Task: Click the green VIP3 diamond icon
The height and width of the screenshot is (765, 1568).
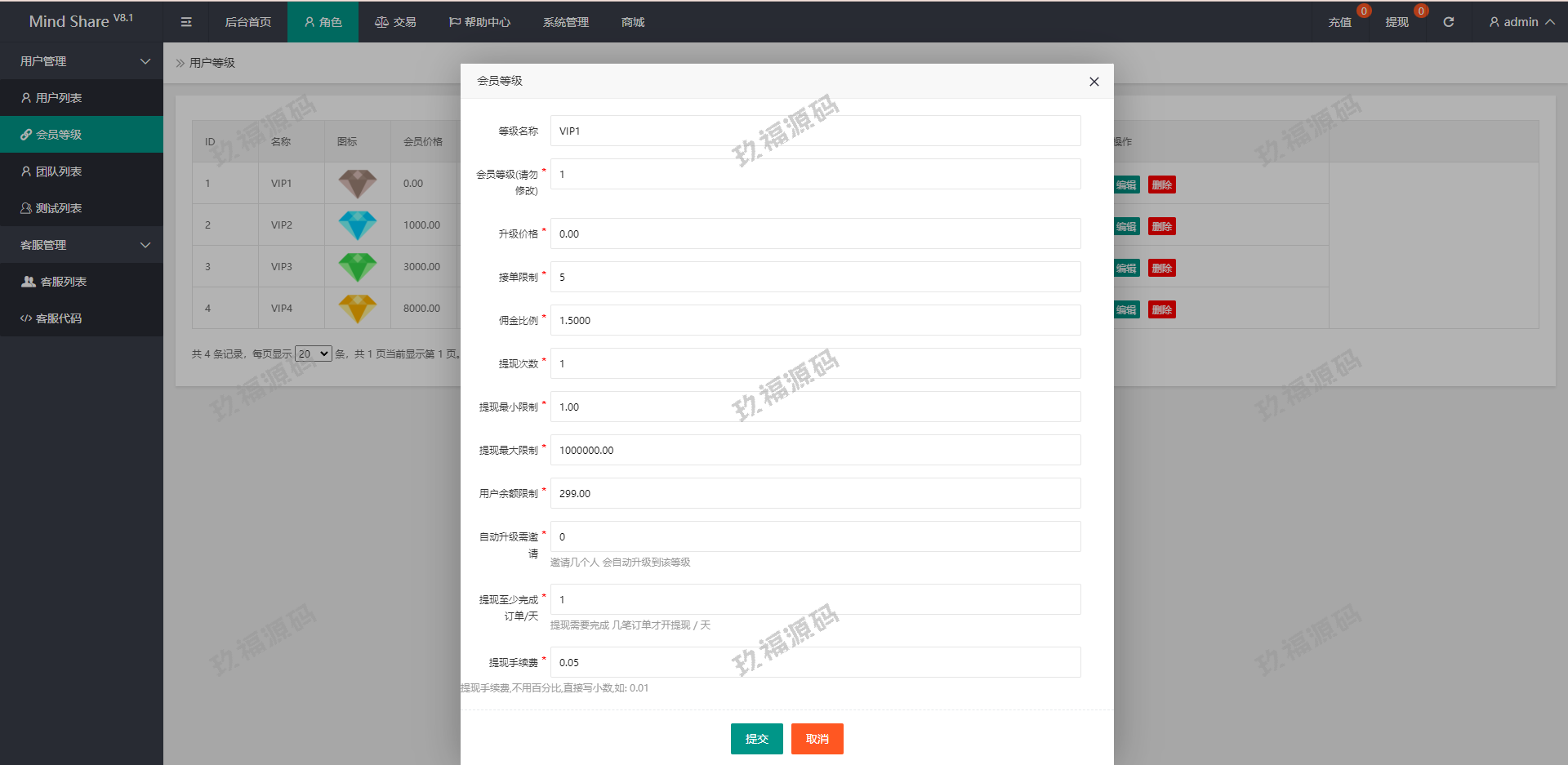Action: point(358,267)
